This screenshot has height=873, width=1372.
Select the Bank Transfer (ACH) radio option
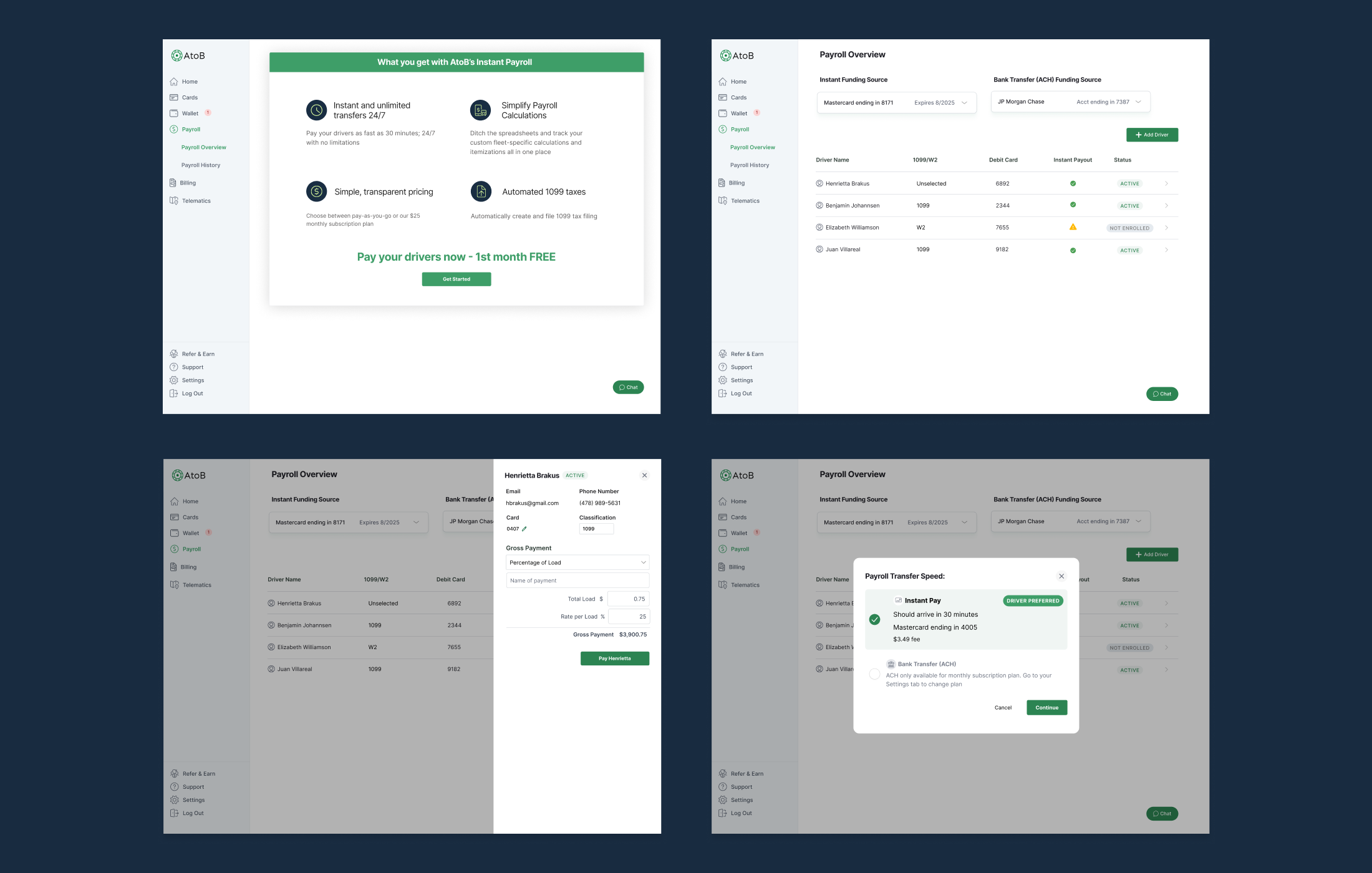pyautogui.click(x=875, y=674)
